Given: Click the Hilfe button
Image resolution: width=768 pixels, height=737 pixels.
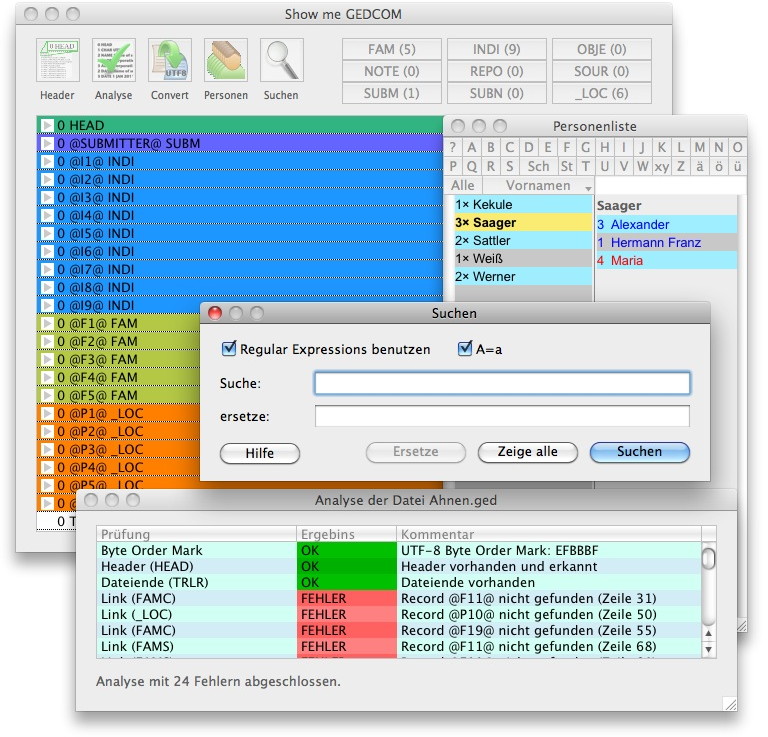Looking at the screenshot, I should [260, 452].
